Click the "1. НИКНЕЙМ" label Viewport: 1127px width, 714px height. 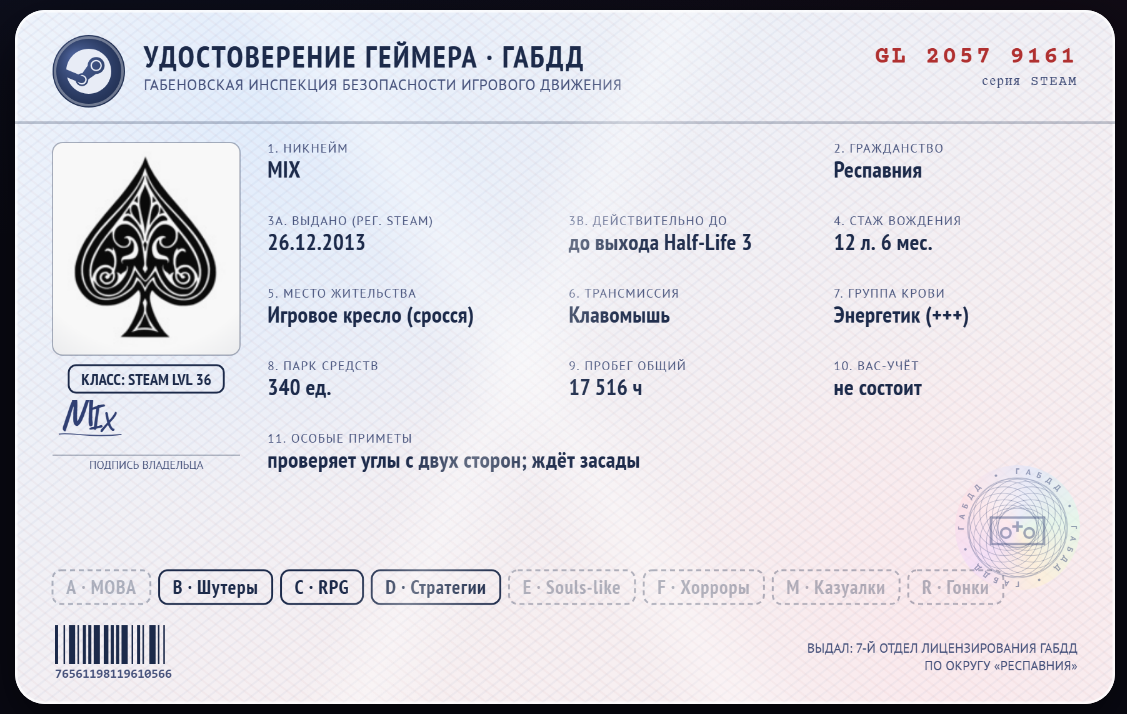tap(308, 148)
